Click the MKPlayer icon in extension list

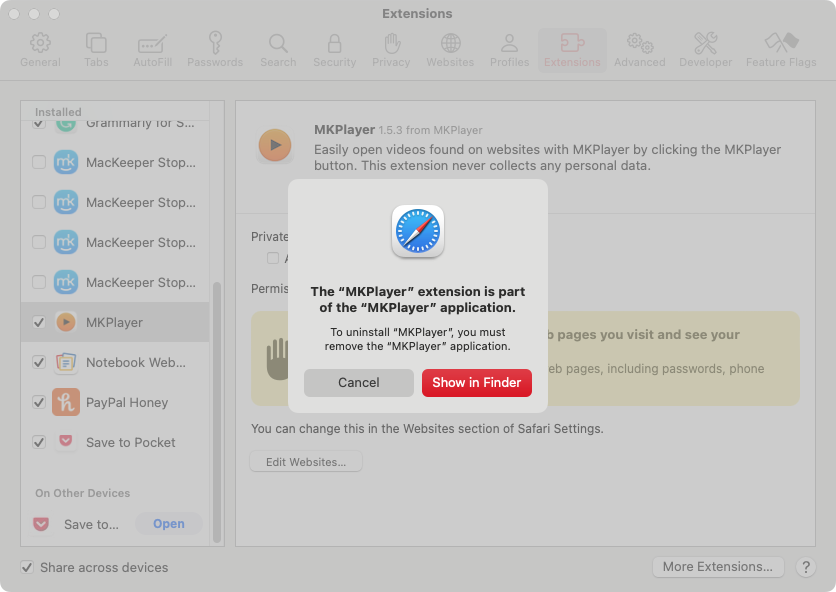[x=66, y=322]
